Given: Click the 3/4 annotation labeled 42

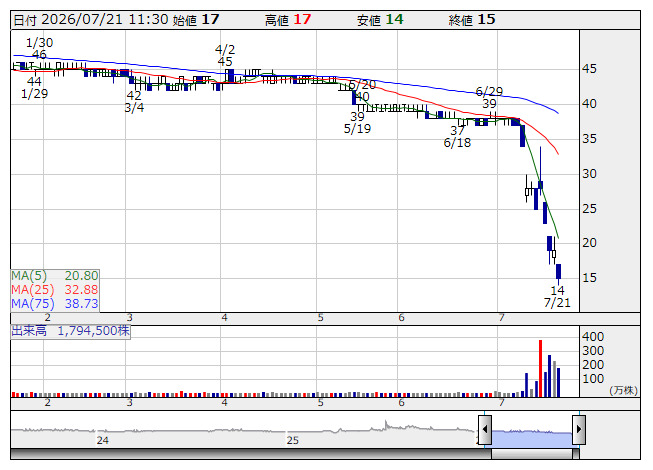Looking at the screenshot, I should click(x=134, y=102).
